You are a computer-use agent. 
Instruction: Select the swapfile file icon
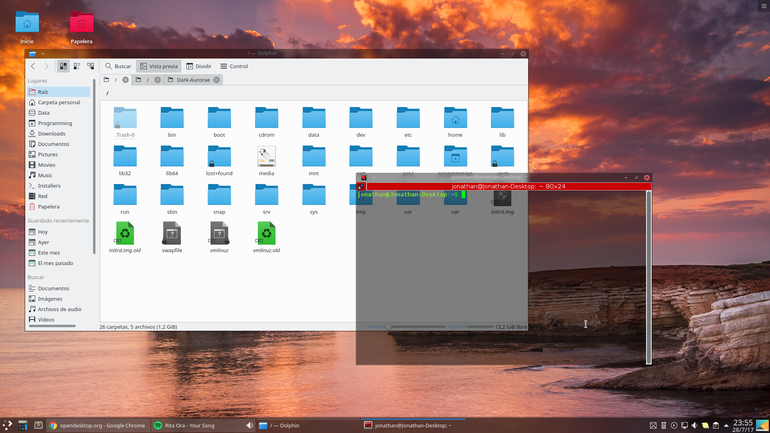[x=172, y=233]
